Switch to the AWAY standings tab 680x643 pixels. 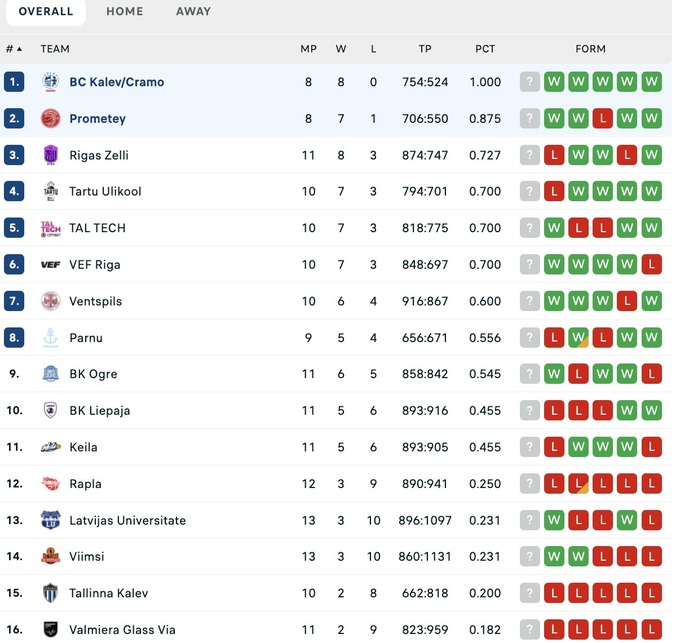[193, 12]
